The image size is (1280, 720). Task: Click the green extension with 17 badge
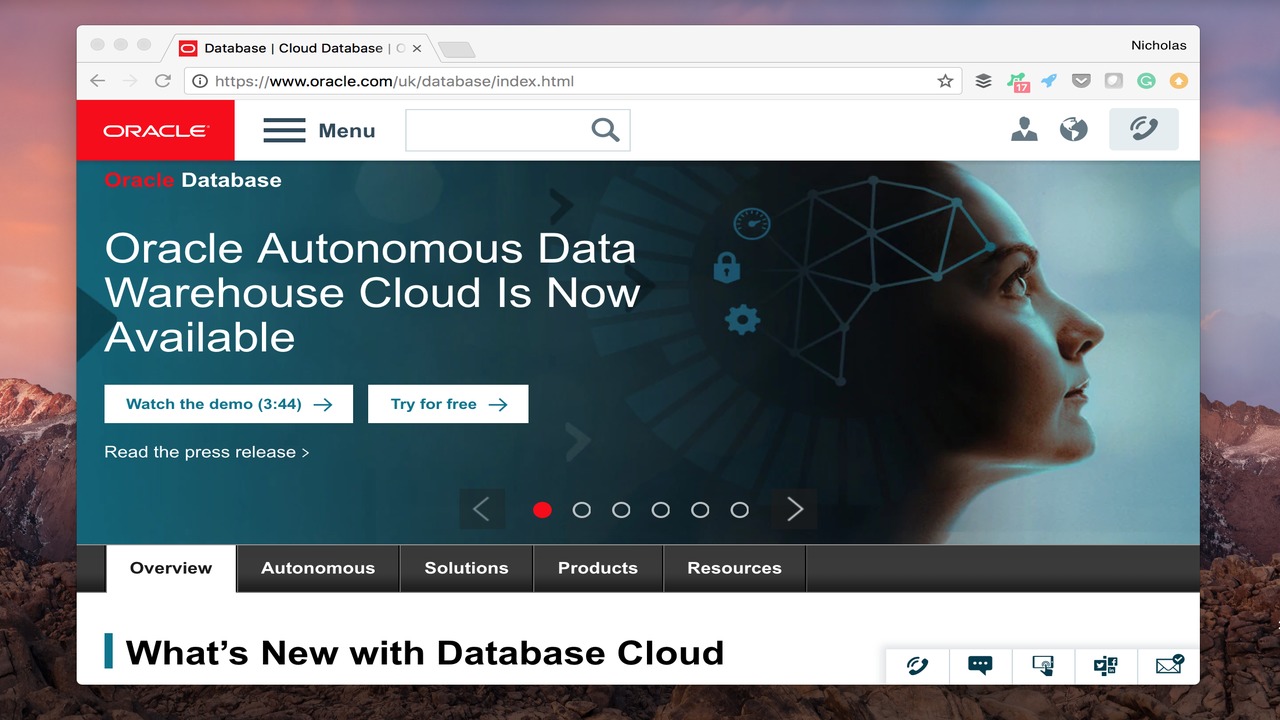tap(1017, 82)
